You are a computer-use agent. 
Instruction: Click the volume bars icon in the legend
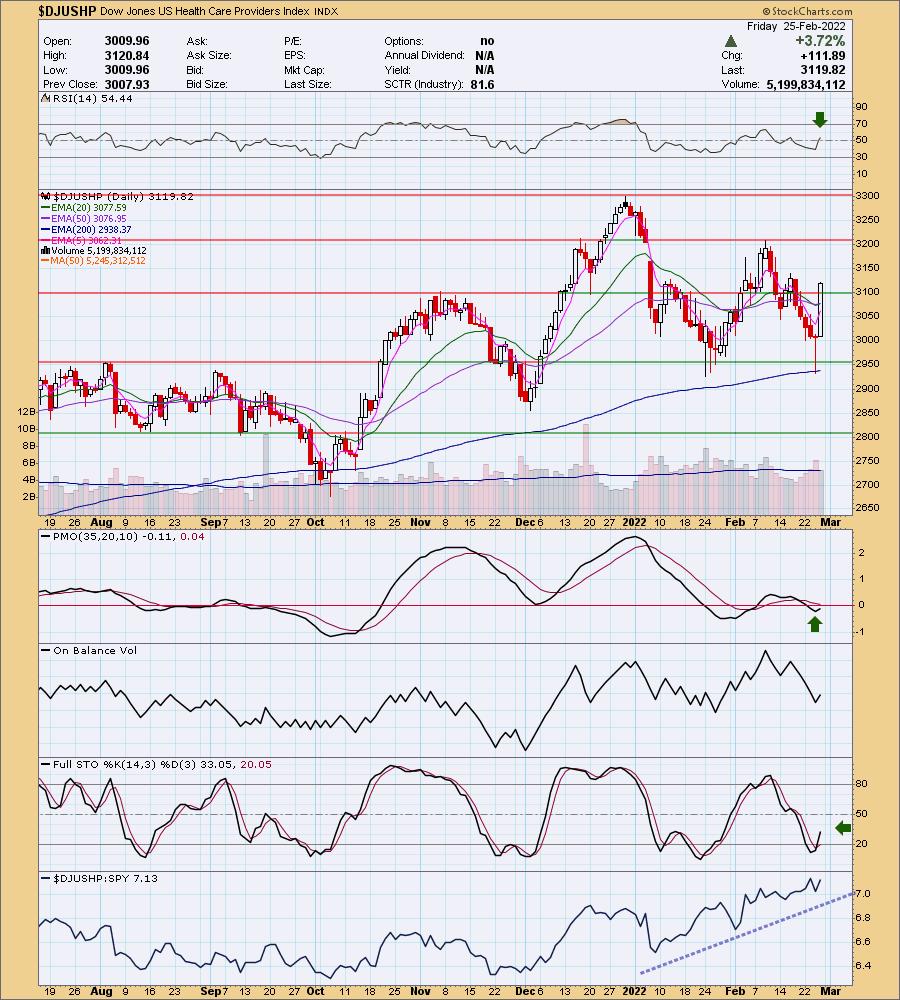[x=45, y=251]
